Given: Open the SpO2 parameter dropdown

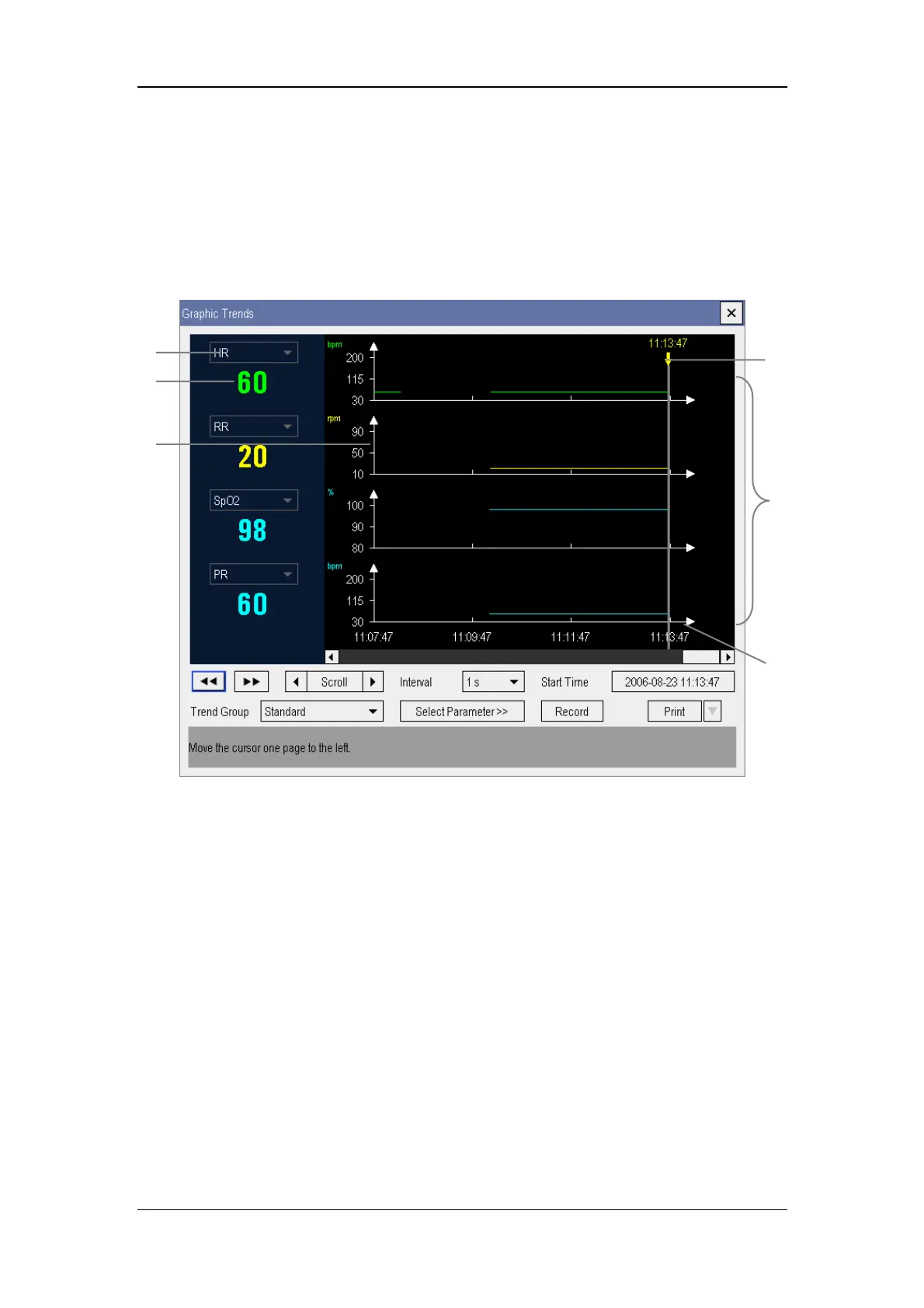Looking at the screenshot, I should [x=254, y=500].
